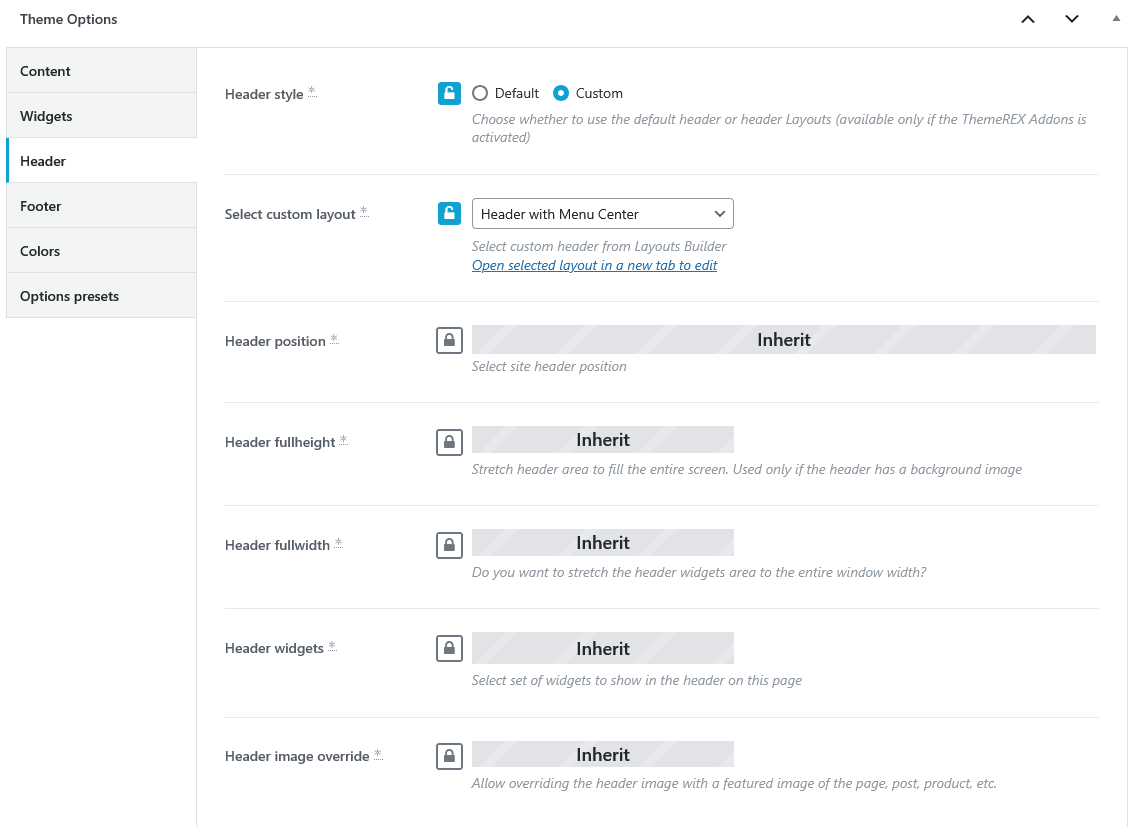Screen dimensions: 1135x827
Task: Click the asterisk next to Header image override
Action: (378, 754)
